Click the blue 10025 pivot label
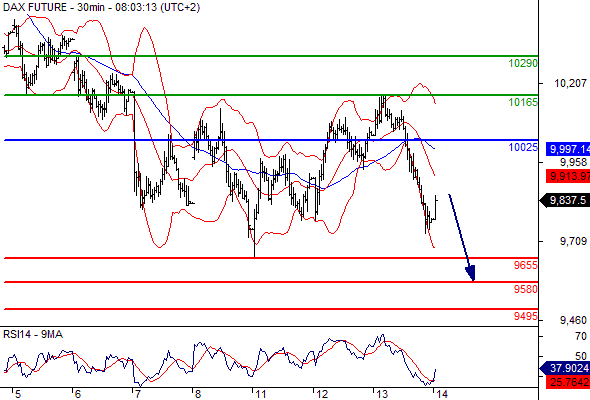 523,147
